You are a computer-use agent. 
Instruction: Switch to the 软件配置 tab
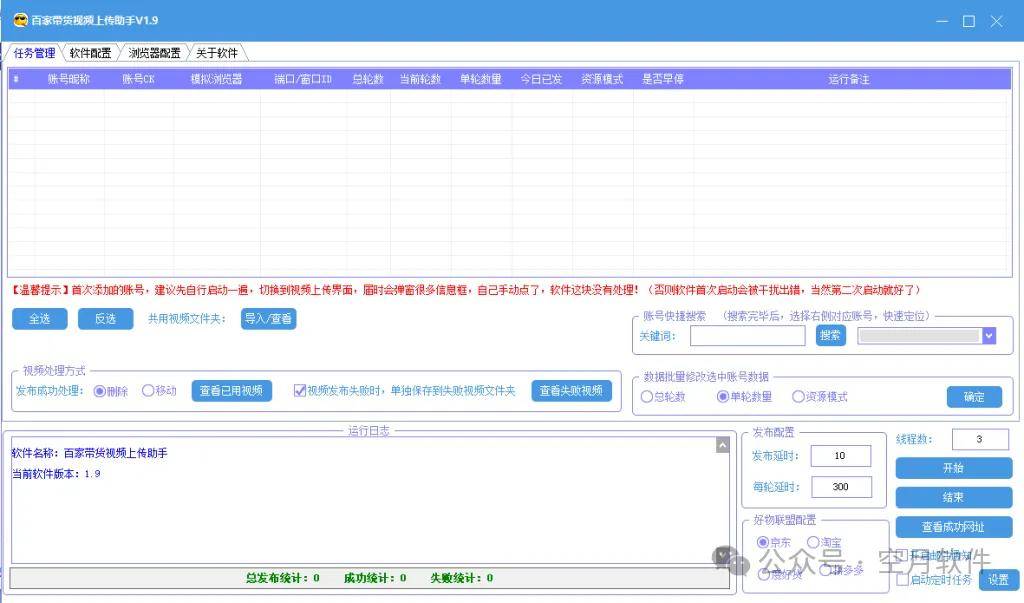click(x=88, y=52)
